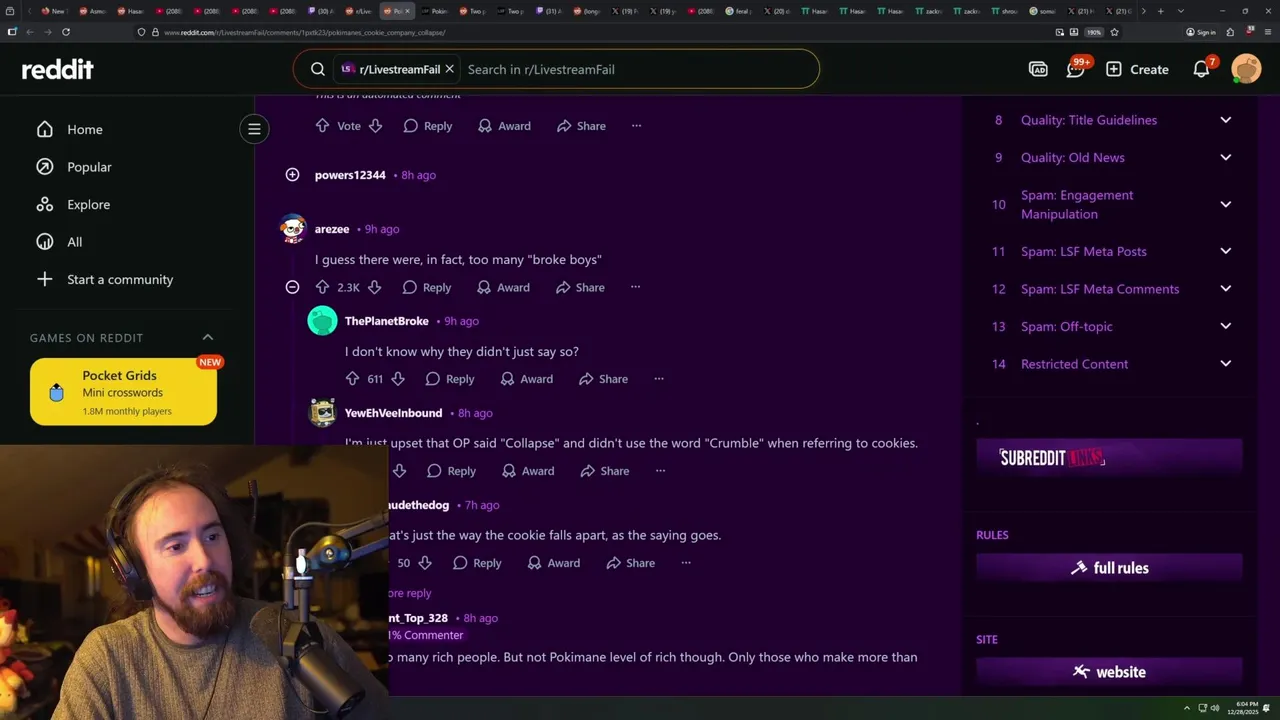Open the user avatar menu
This screenshot has width=1280, height=720.
[x=1246, y=69]
